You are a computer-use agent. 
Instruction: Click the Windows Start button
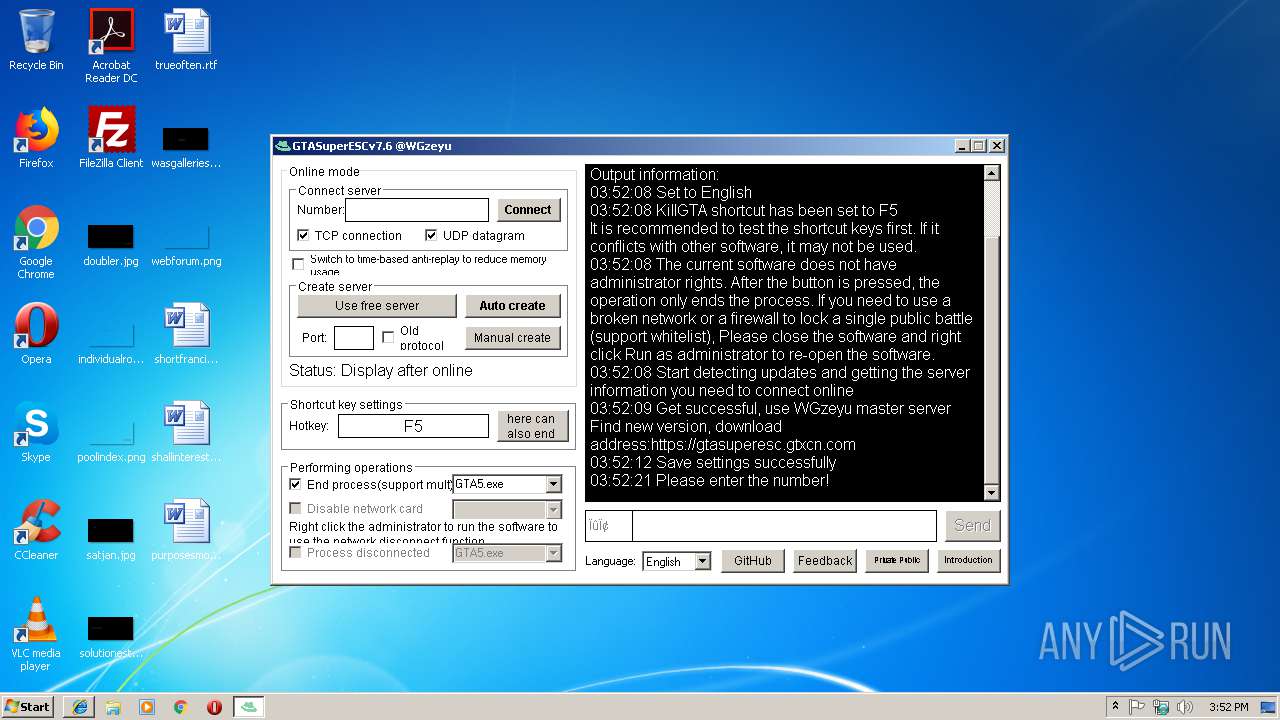pos(28,707)
